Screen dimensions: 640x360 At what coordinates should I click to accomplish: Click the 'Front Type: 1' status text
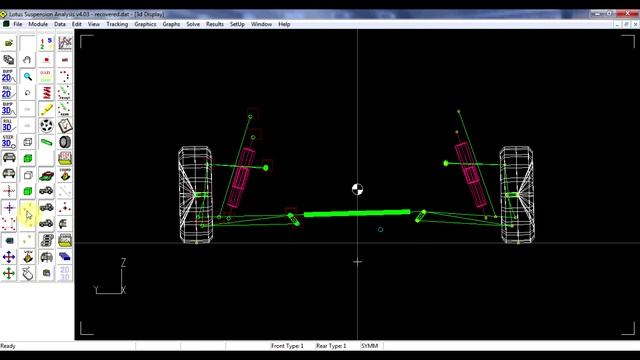287,346
